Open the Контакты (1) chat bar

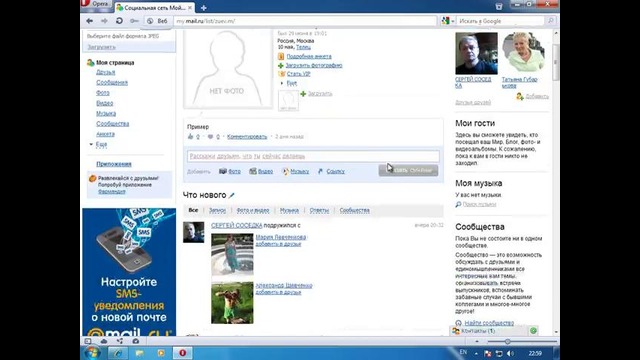(x=489, y=331)
